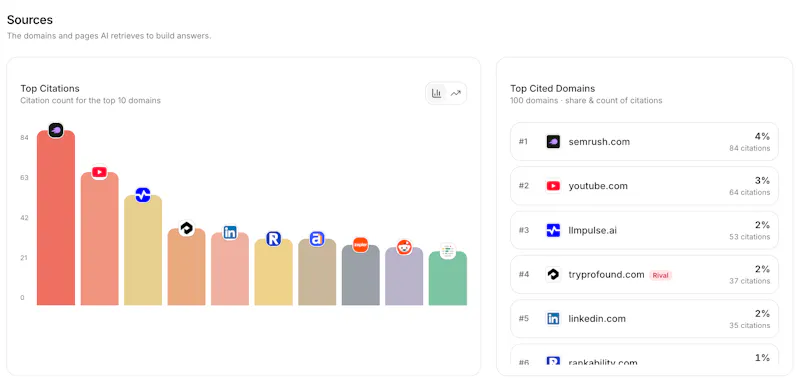The width and height of the screenshot is (800, 389).
Task: Click the Rival badge next to tryprofound.com
Action: 660,275
